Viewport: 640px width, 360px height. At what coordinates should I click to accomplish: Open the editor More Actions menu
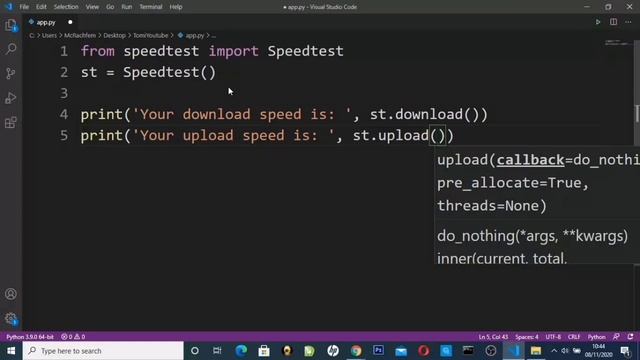(628, 22)
